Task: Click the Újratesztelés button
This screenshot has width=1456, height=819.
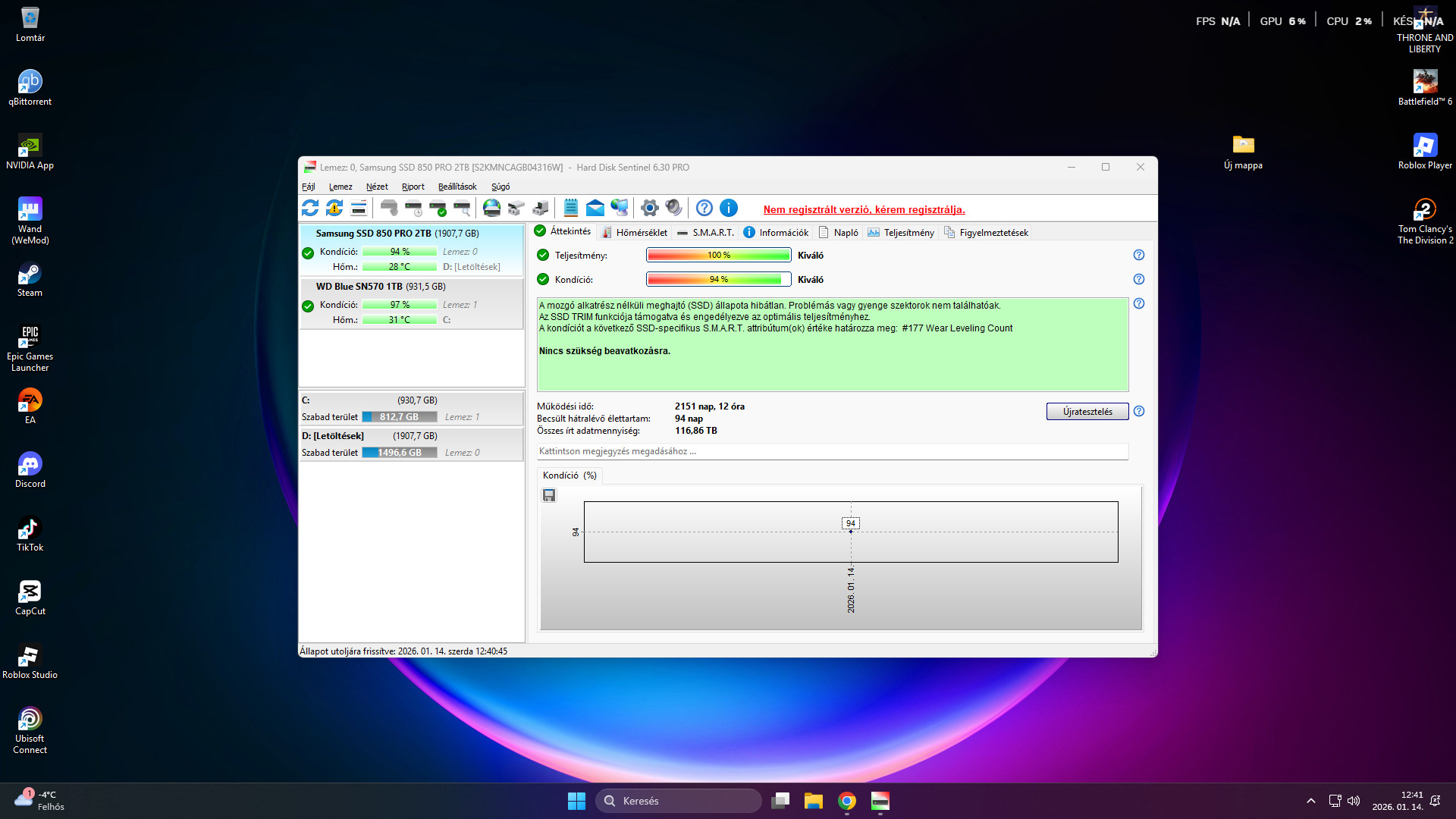Action: pyautogui.click(x=1087, y=412)
